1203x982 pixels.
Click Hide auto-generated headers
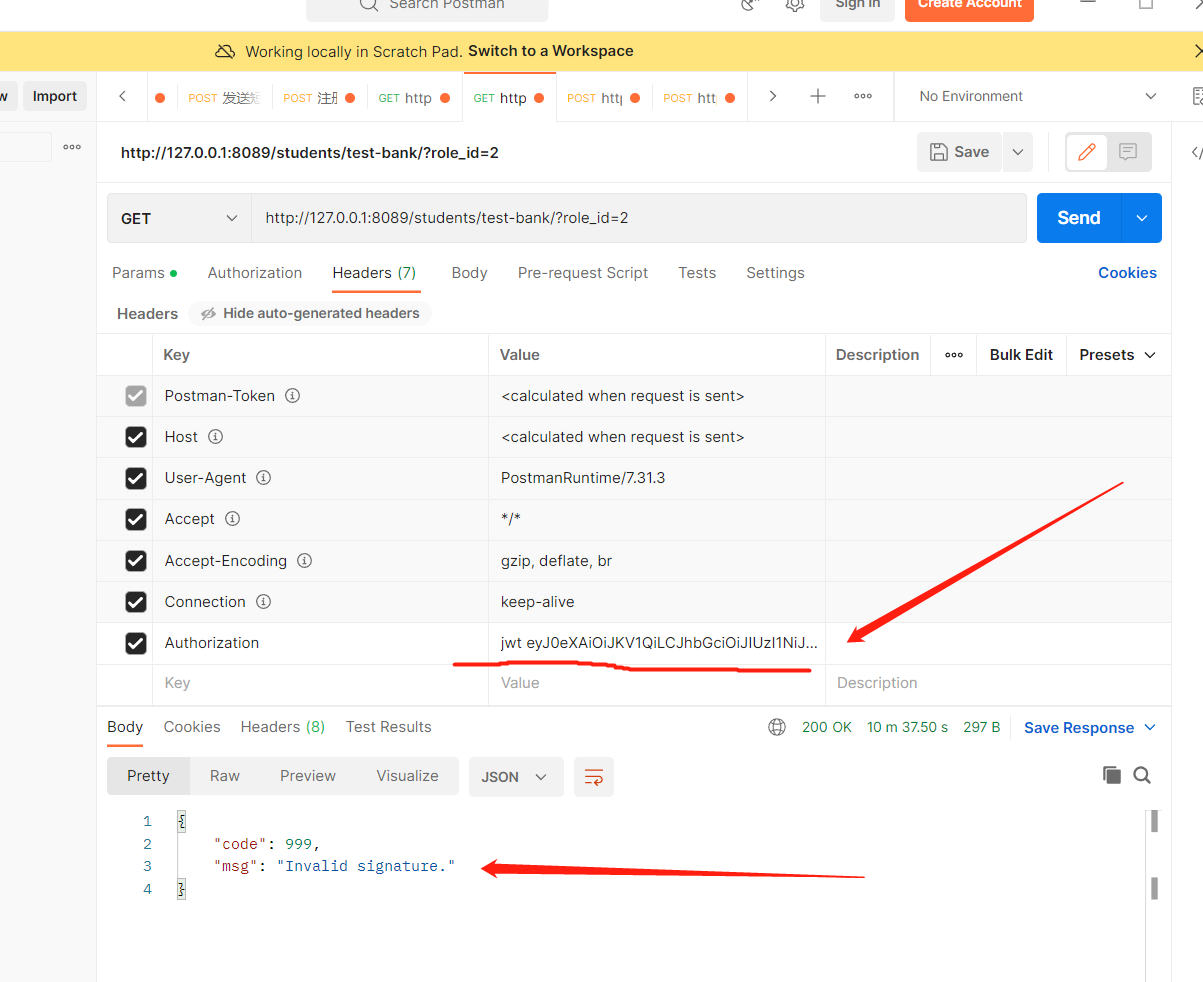click(310, 313)
